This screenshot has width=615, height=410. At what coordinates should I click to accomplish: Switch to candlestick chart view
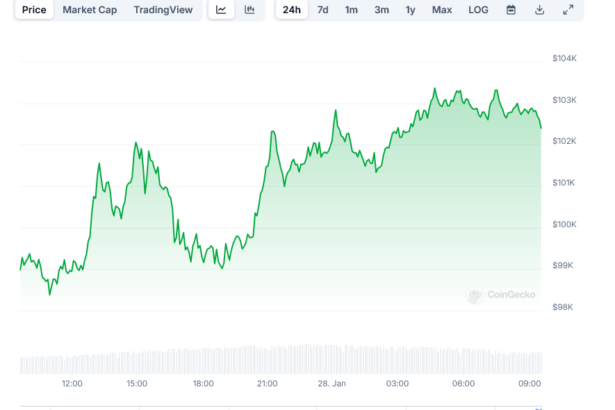[249, 10]
